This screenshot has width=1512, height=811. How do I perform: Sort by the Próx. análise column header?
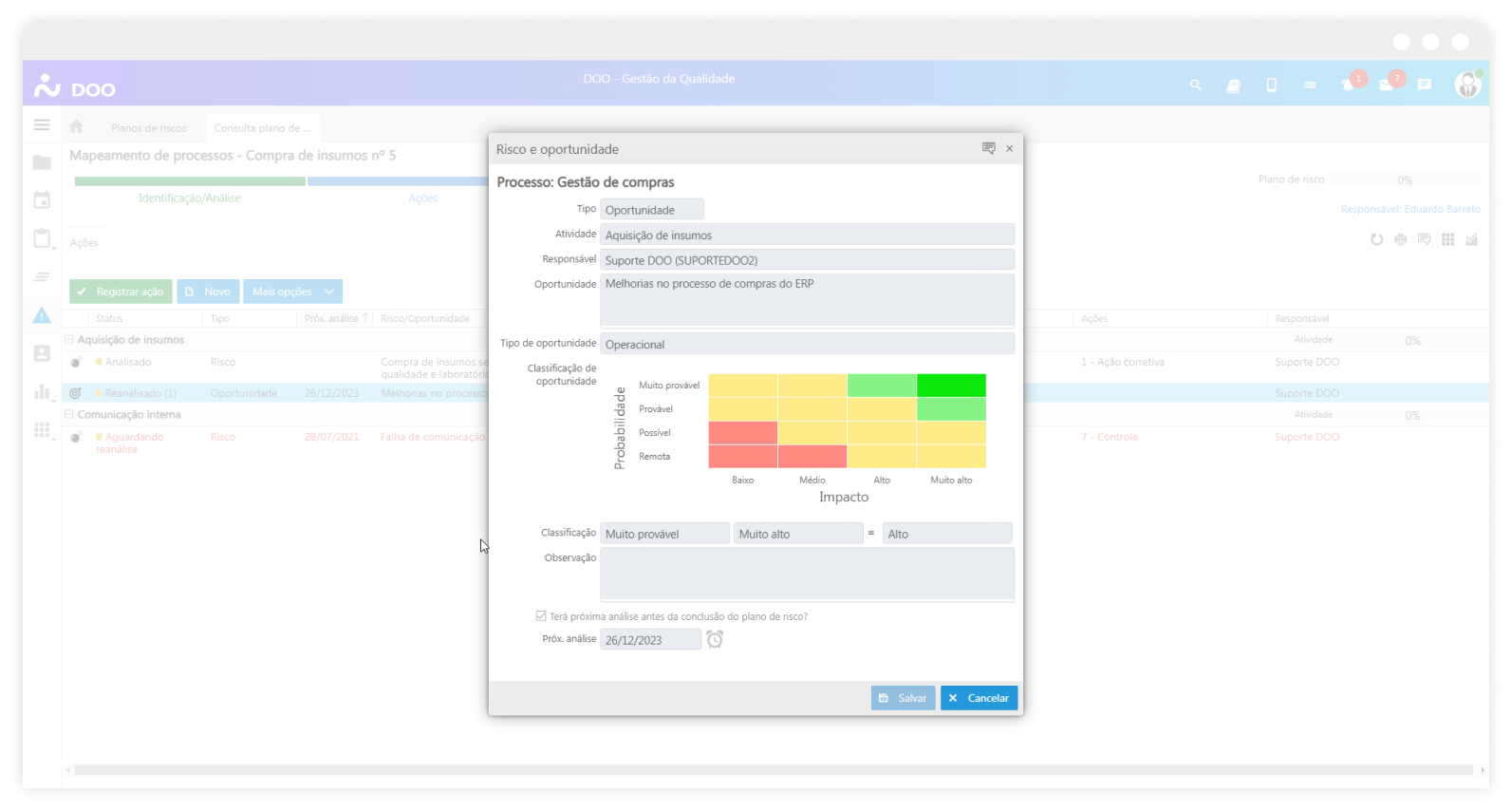[x=335, y=318]
